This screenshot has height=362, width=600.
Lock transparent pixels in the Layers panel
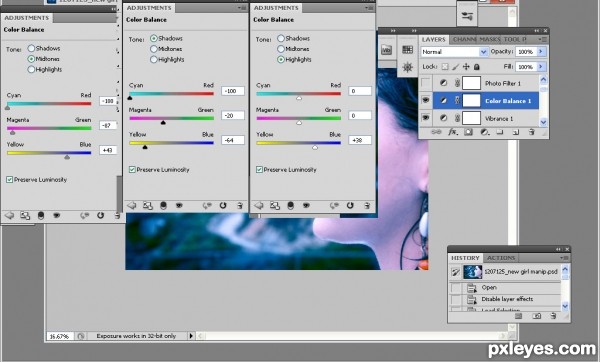pos(445,67)
